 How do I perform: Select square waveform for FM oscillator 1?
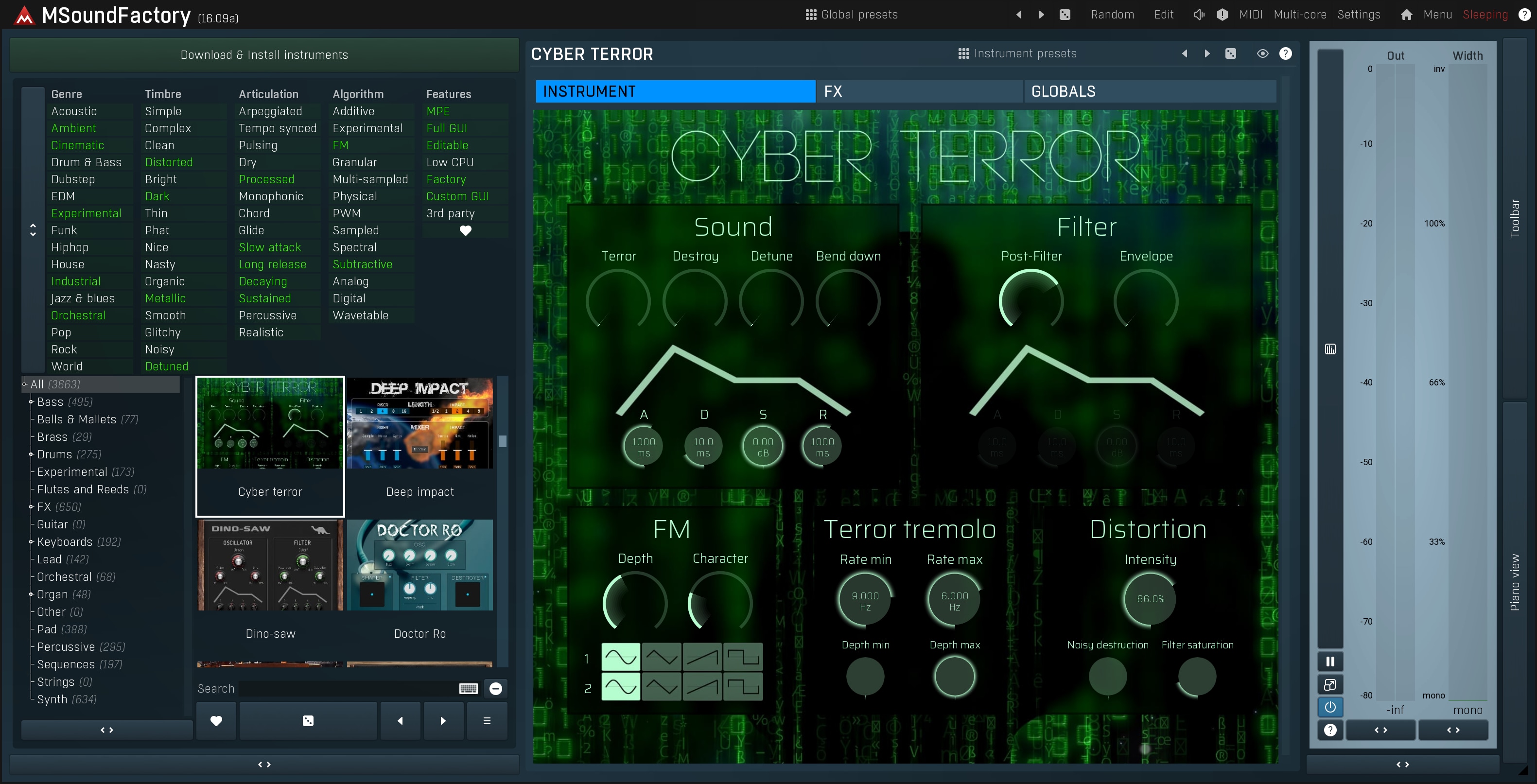[x=743, y=658]
